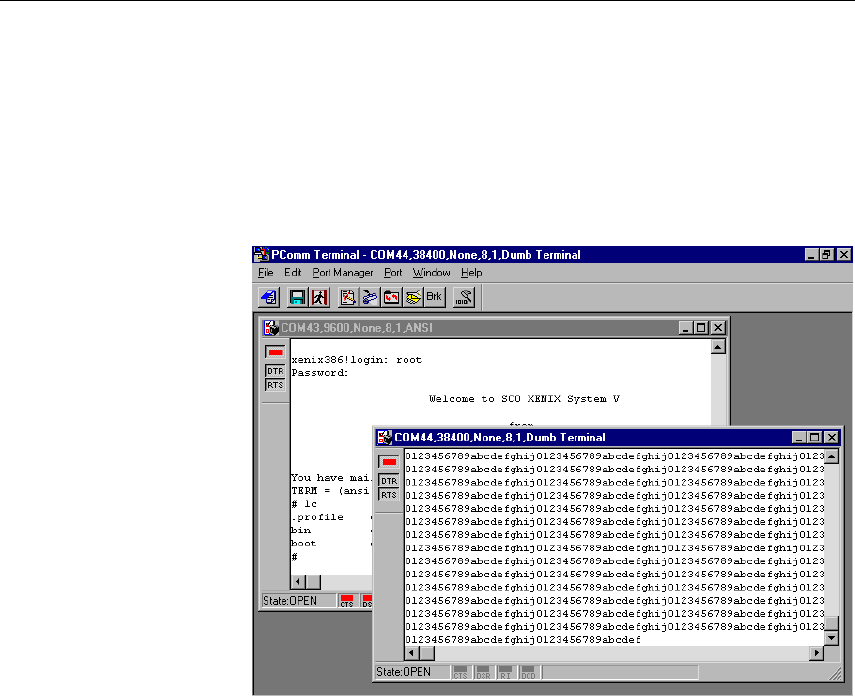Click DSR indicator in COM44 status bar
The height and width of the screenshot is (696, 855).
pos(483,673)
